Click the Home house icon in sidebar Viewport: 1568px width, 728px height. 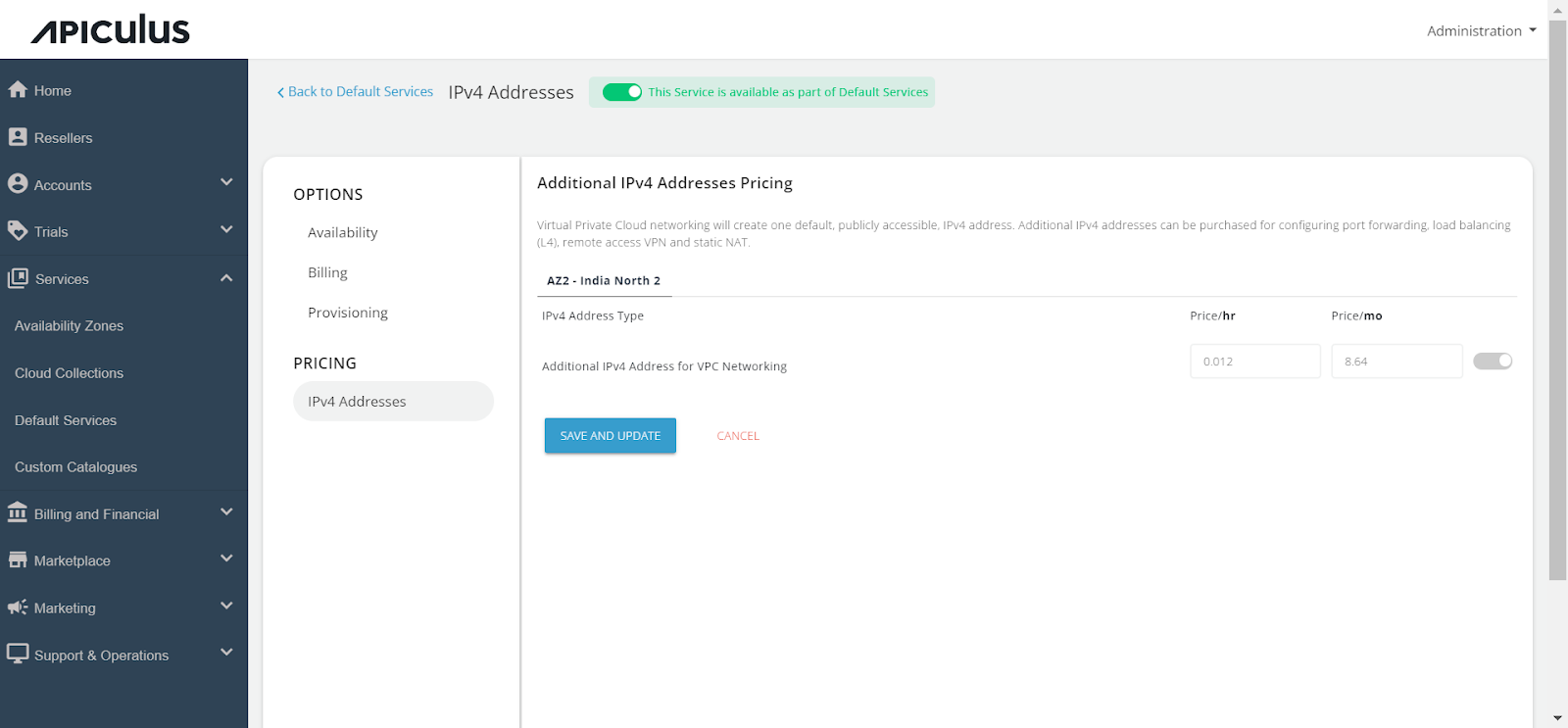tap(18, 90)
